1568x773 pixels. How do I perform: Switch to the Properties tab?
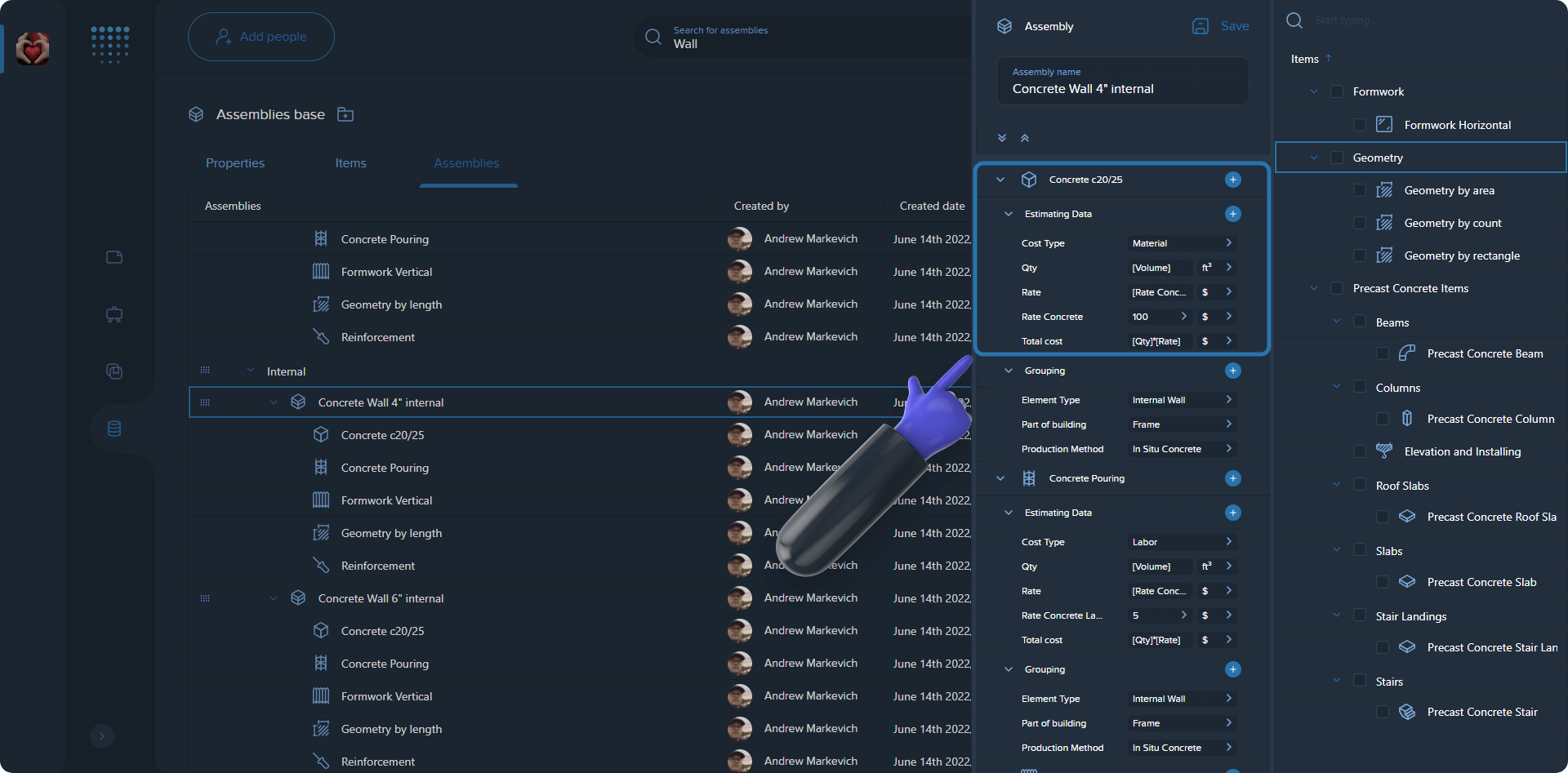pyautogui.click(x=235, y=163)
